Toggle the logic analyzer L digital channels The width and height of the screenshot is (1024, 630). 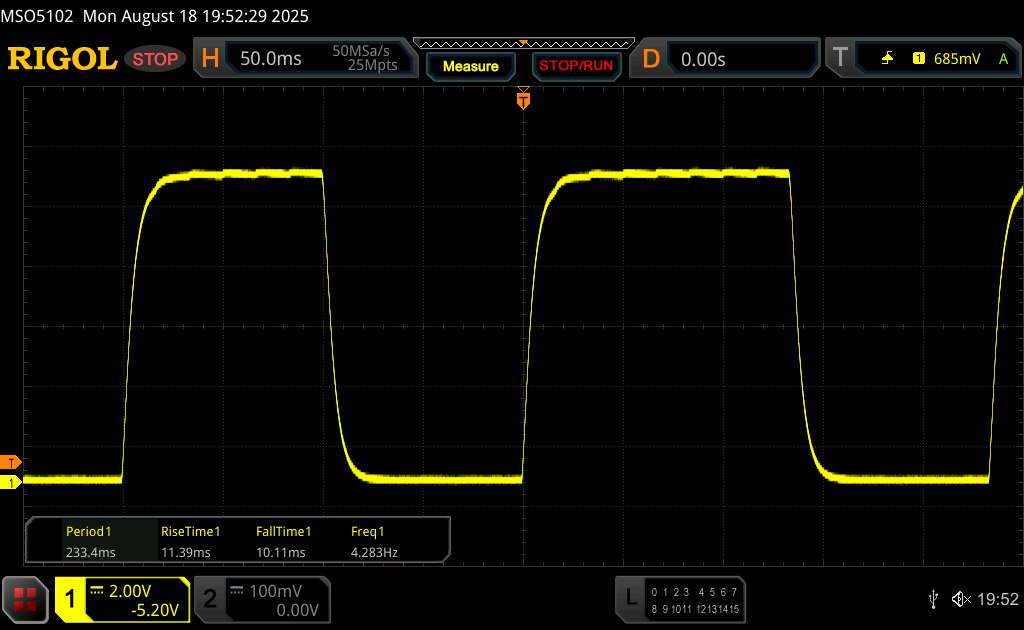[631, 598]
